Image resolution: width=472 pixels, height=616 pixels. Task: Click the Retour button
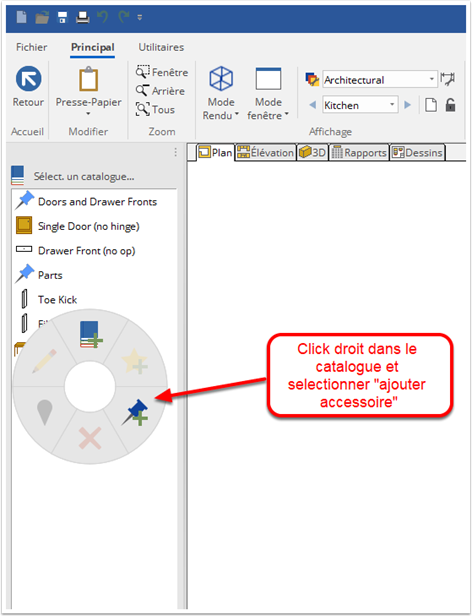(28, 86)
